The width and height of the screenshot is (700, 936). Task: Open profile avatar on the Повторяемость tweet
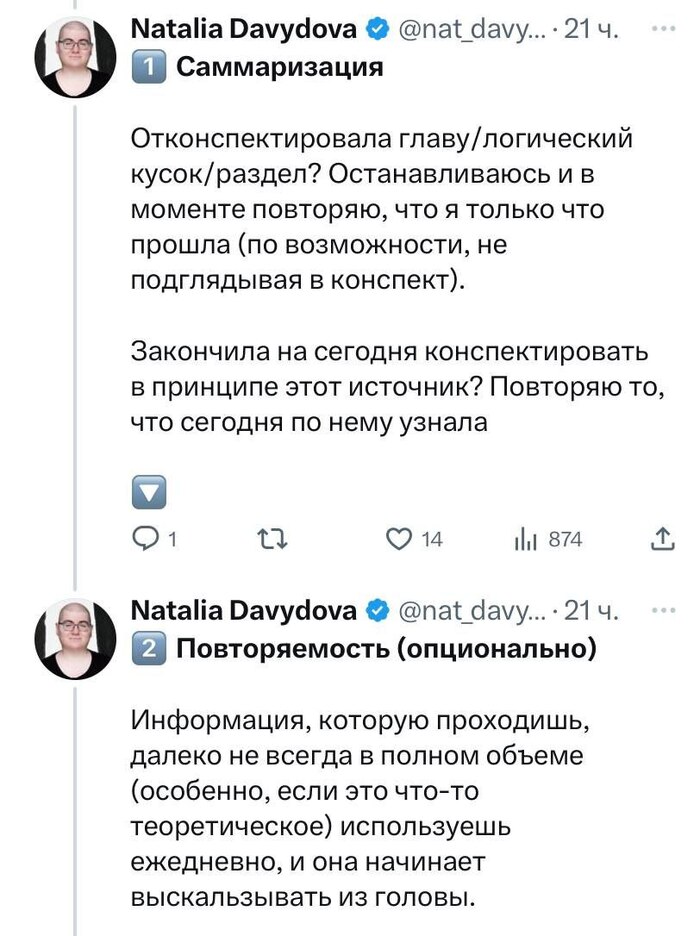[x=75, y=638]
